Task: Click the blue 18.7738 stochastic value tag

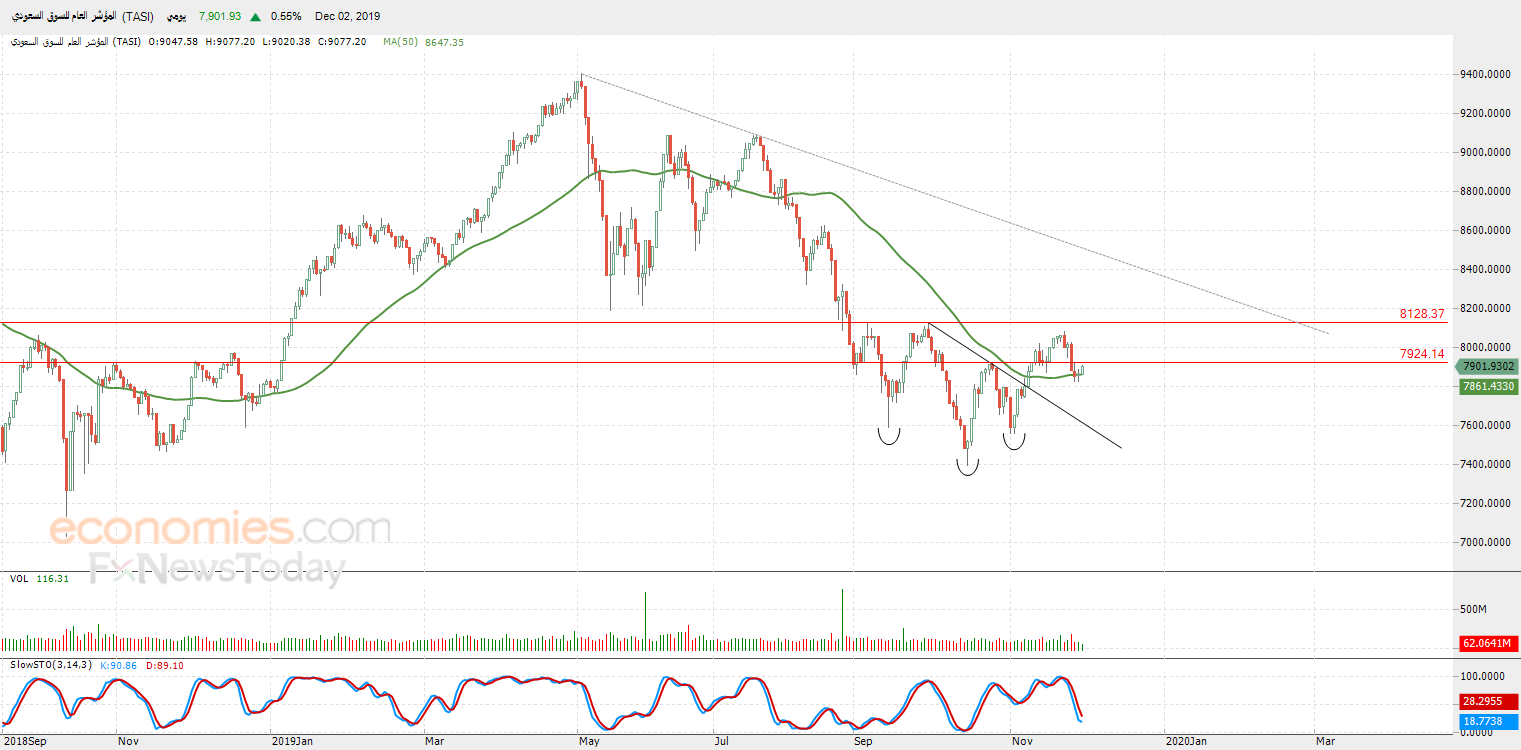Action: (1488, 721)
